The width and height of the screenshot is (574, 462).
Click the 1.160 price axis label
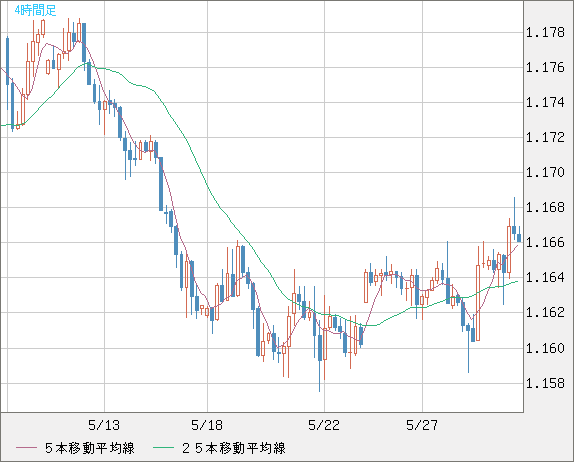pos(545,348)
